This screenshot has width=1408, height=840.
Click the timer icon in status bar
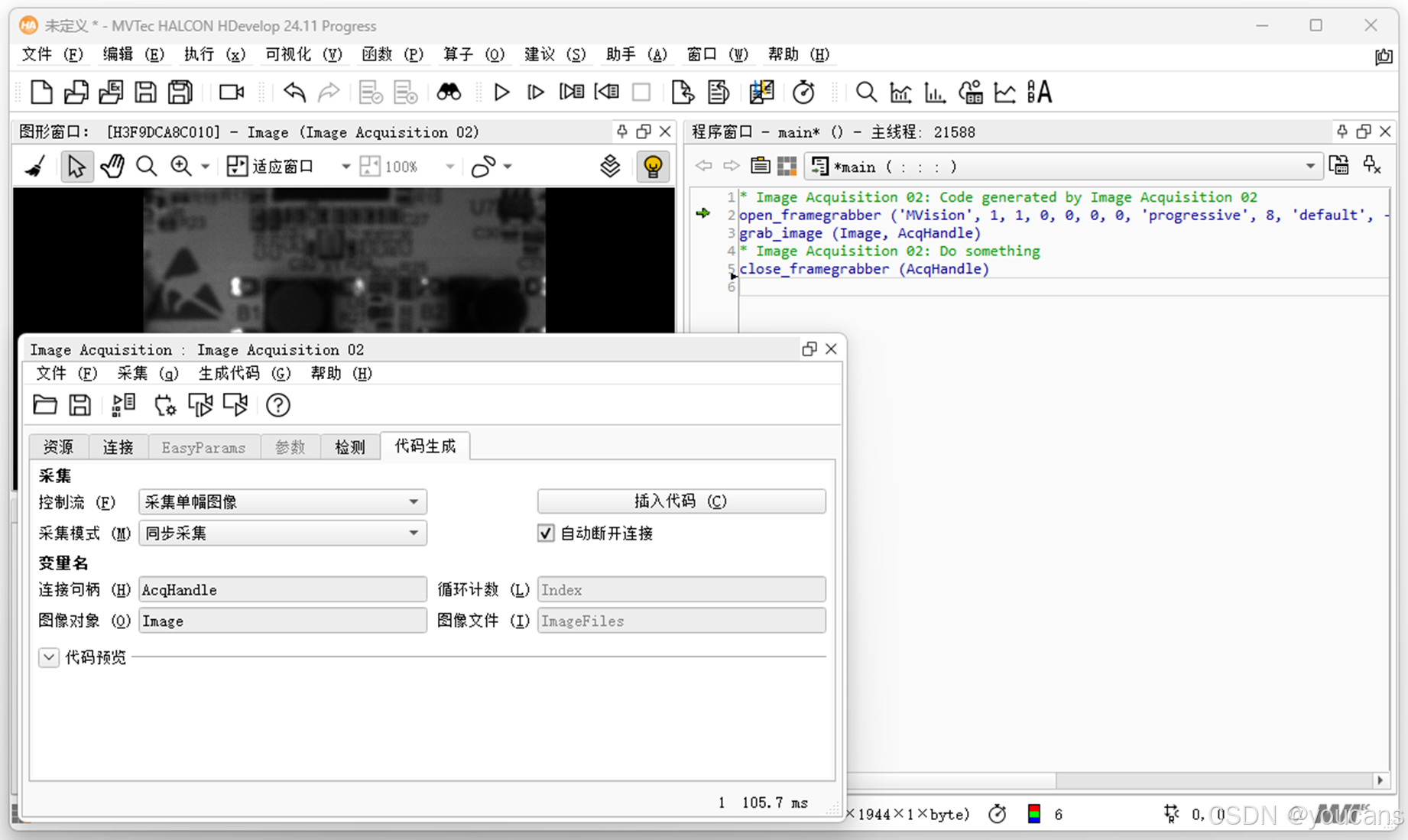997,814
